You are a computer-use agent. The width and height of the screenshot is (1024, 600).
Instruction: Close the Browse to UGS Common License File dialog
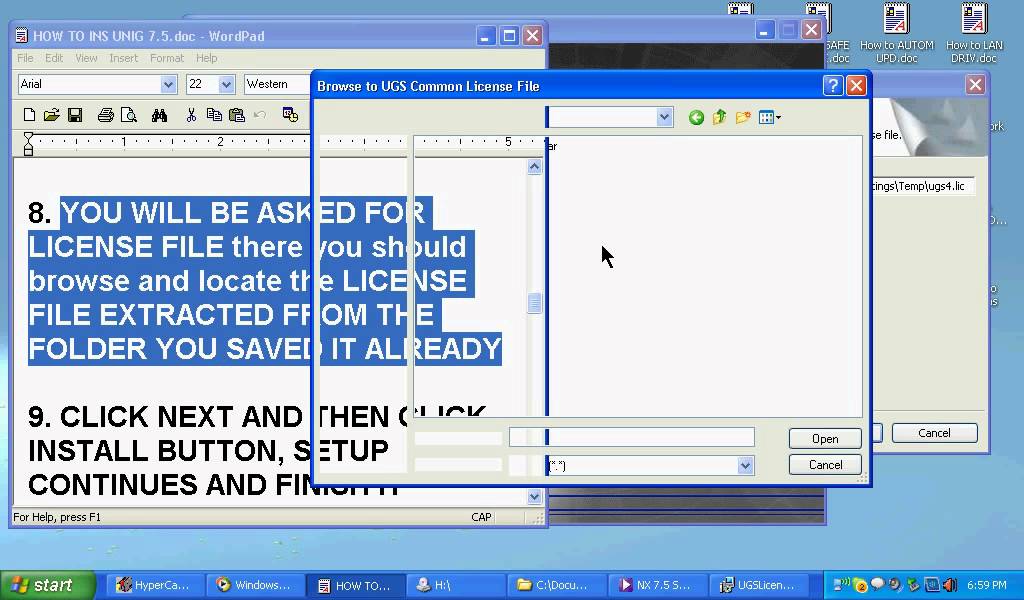[x=856, y=86]
